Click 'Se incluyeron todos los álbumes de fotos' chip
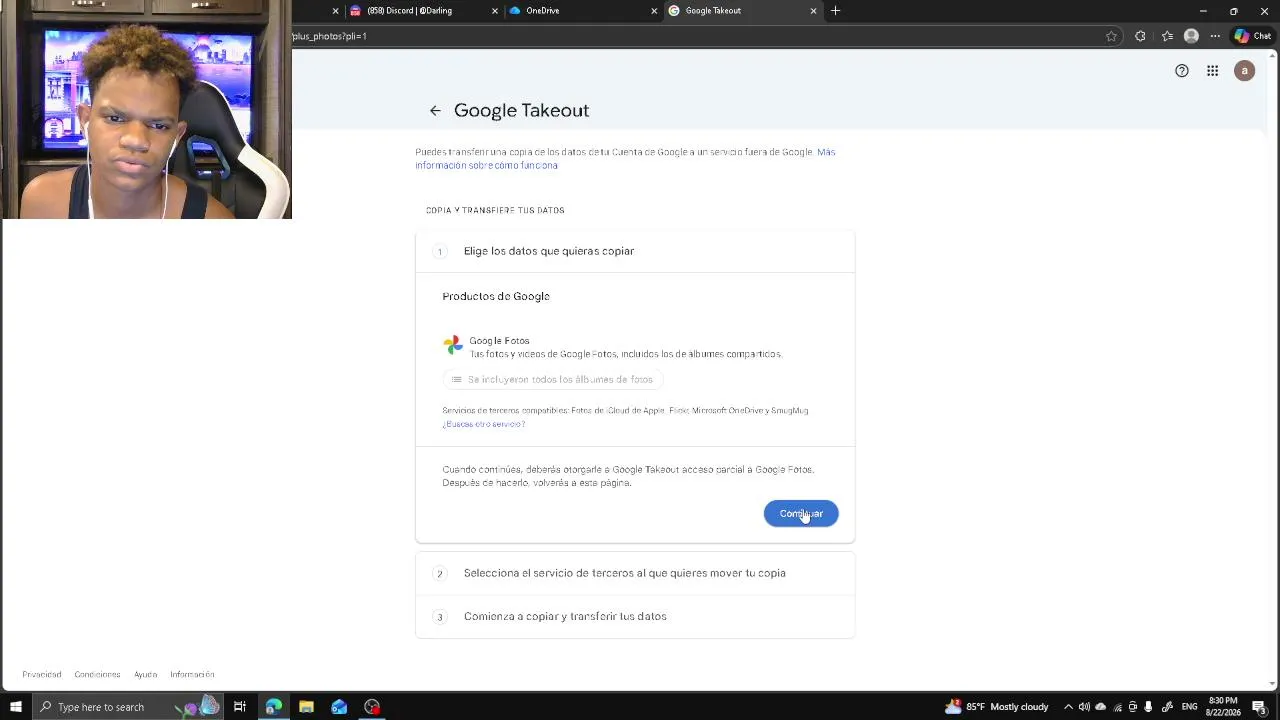1280x720 pixels. (x=553, y=379)
